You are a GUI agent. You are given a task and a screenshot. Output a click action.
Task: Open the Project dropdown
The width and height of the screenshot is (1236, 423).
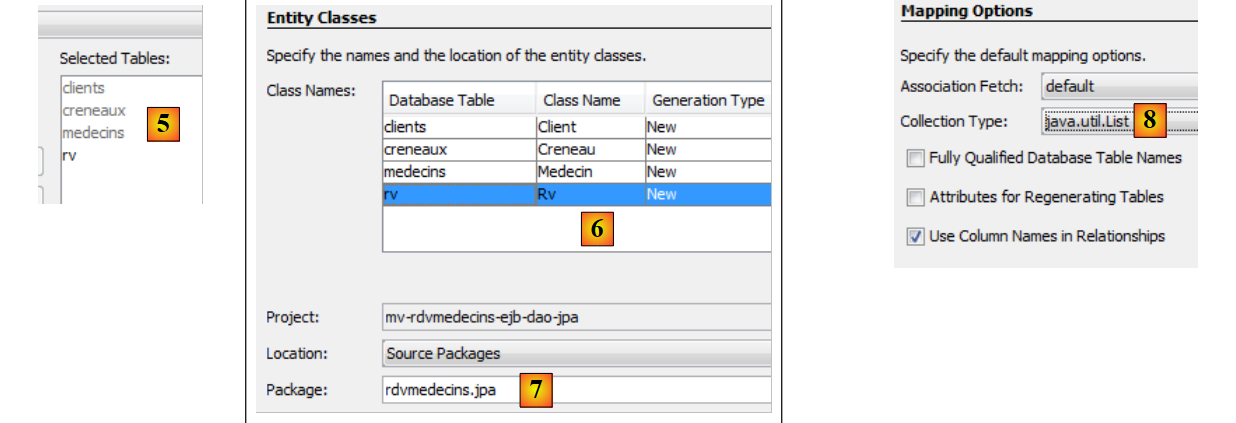[576, 317]
